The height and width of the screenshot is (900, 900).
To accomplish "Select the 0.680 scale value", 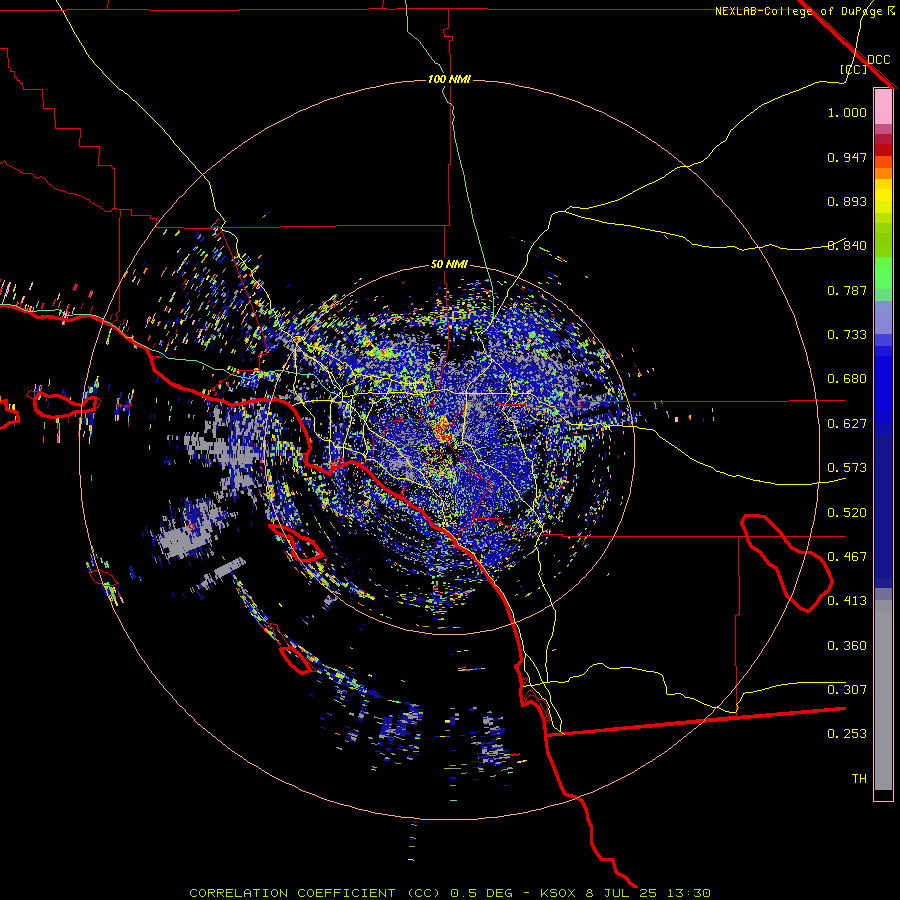I will (x=847, y=379).
